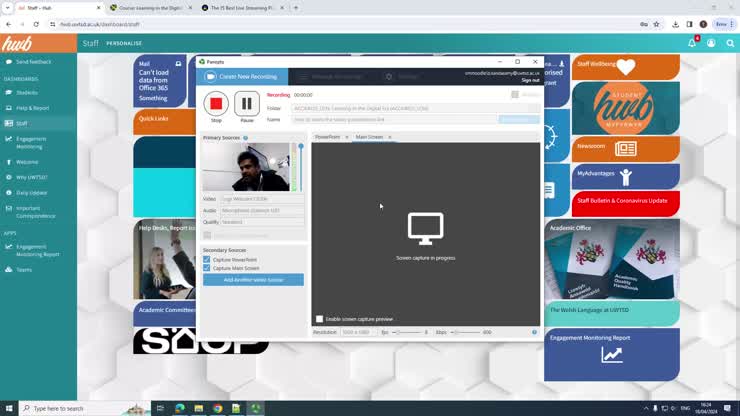Open the Video source dropdown
The width and height of the screenshot is (740, 416).
(x=262, y=199)
